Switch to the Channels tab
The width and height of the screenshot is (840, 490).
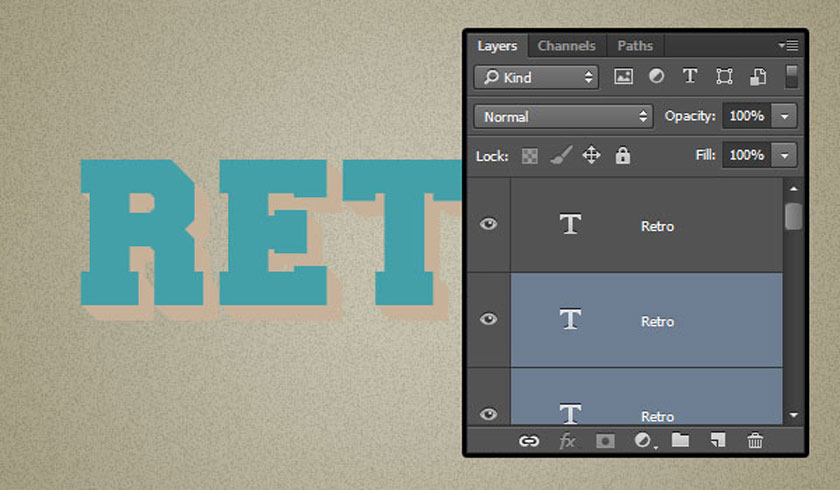pos(567,46)
